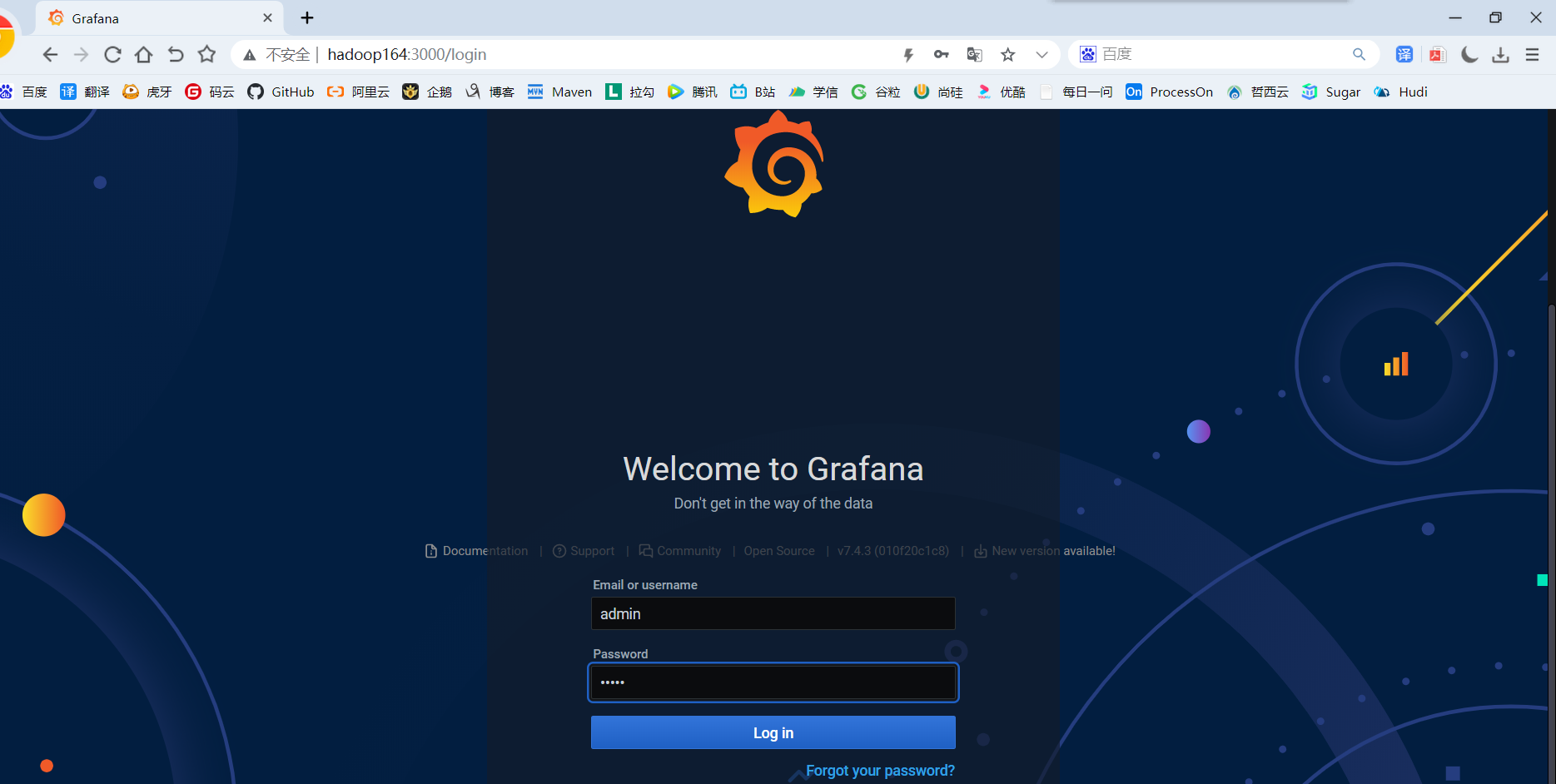Open the Community footer link
The height and width of the screenshot is (784, 1556).
pyautogui.click(x=680, y=551)
